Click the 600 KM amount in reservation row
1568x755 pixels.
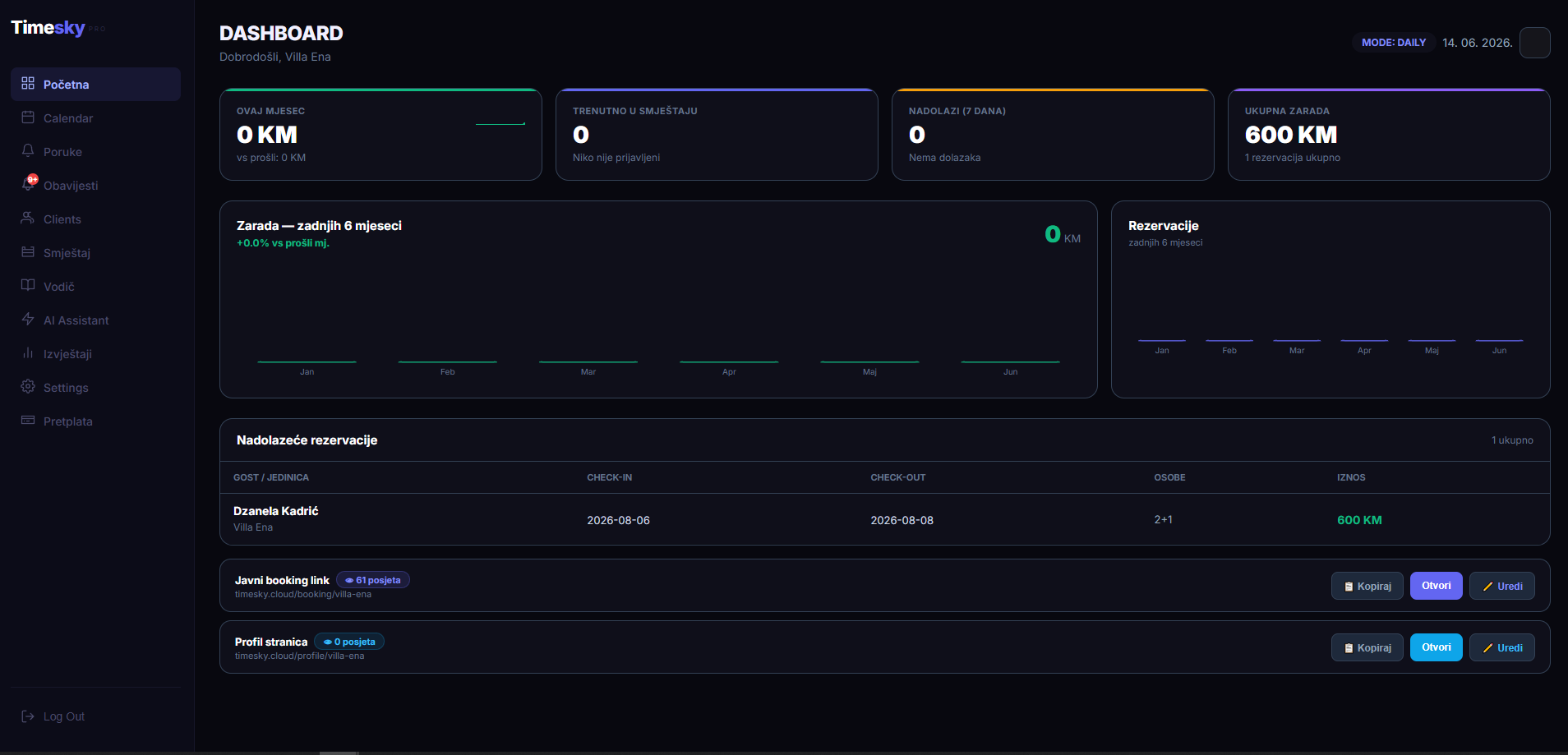[x=1359, y=520]
